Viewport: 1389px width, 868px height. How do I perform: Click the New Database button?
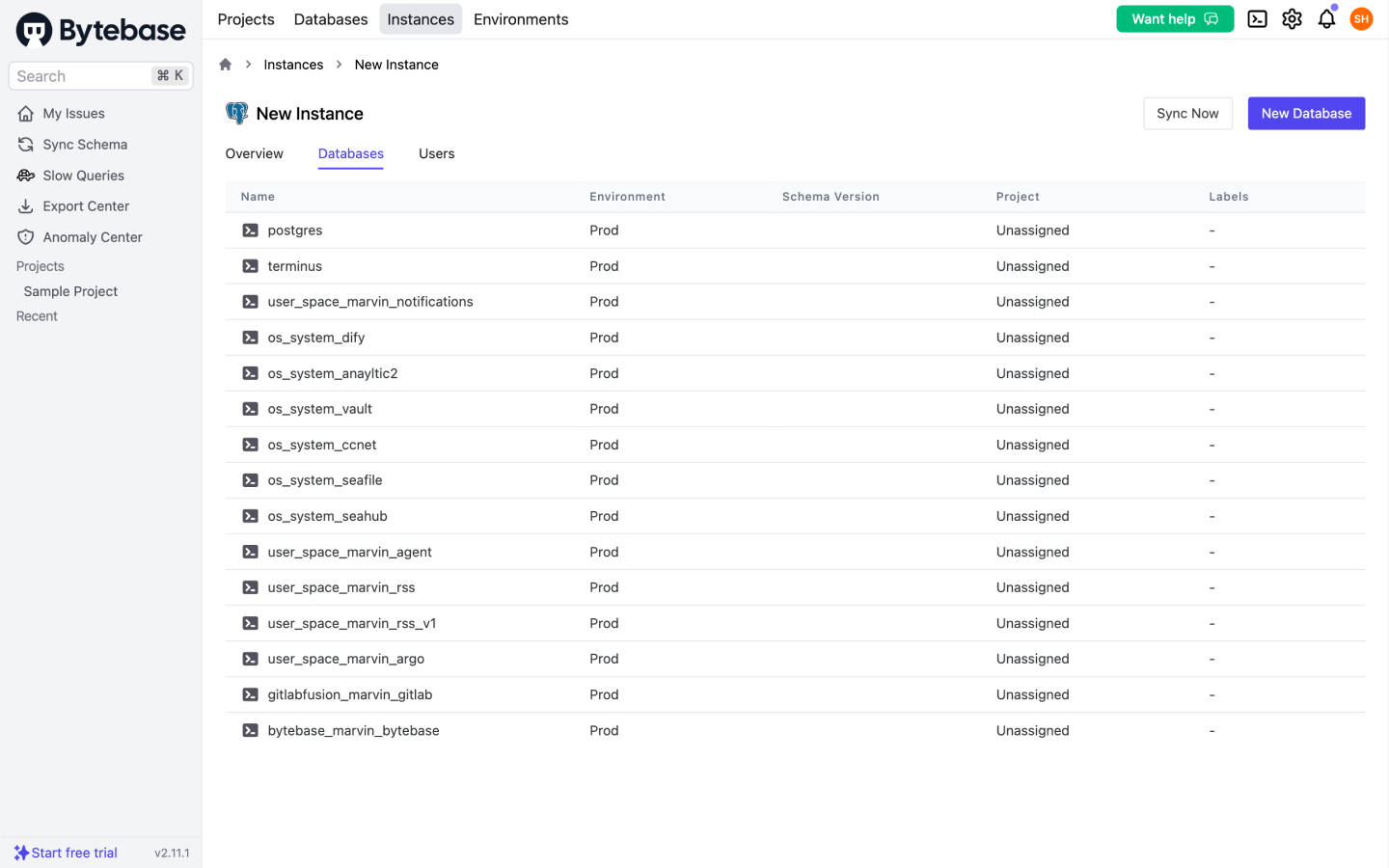tap(1305, 114)
